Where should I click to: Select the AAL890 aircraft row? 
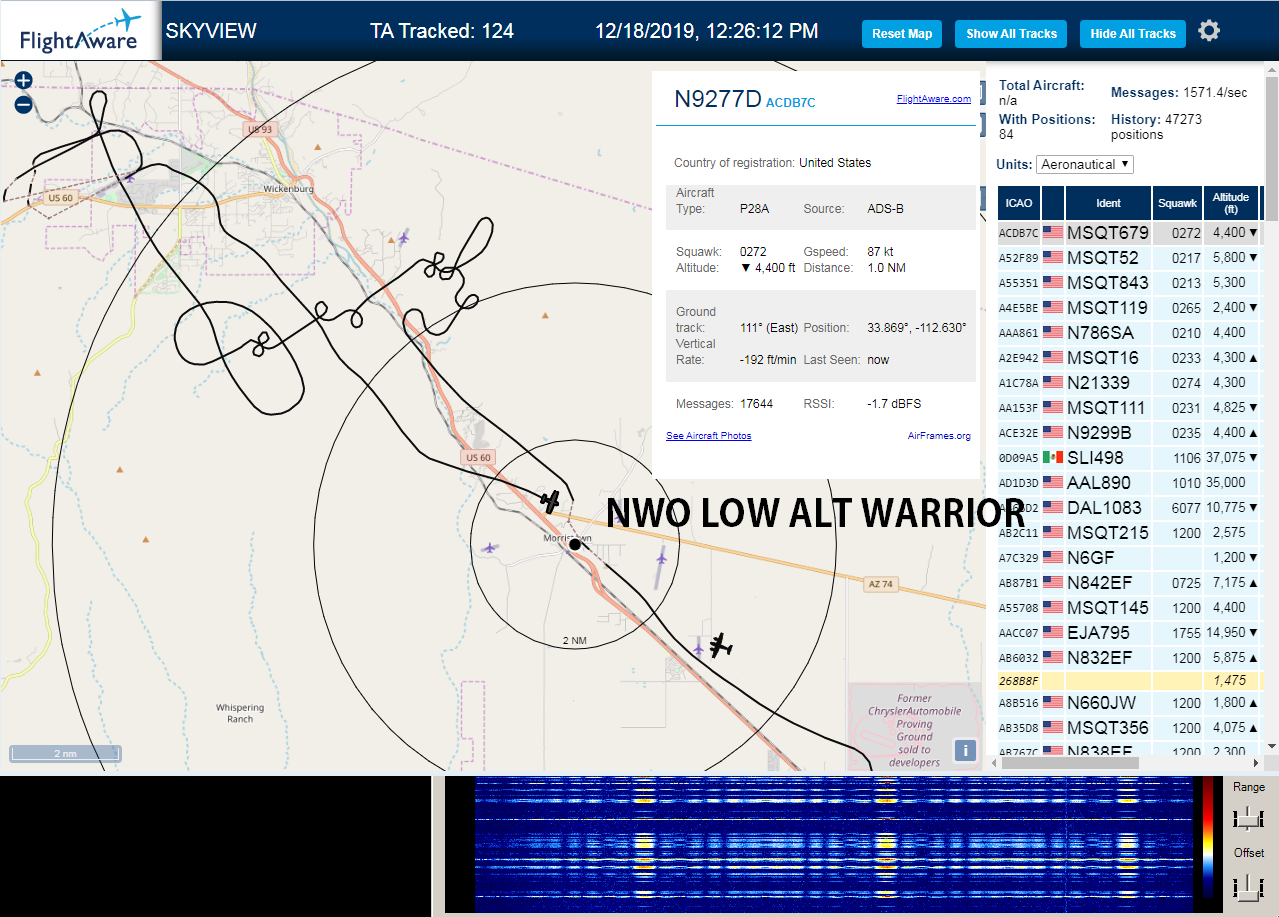click(x=1129, y=482)
